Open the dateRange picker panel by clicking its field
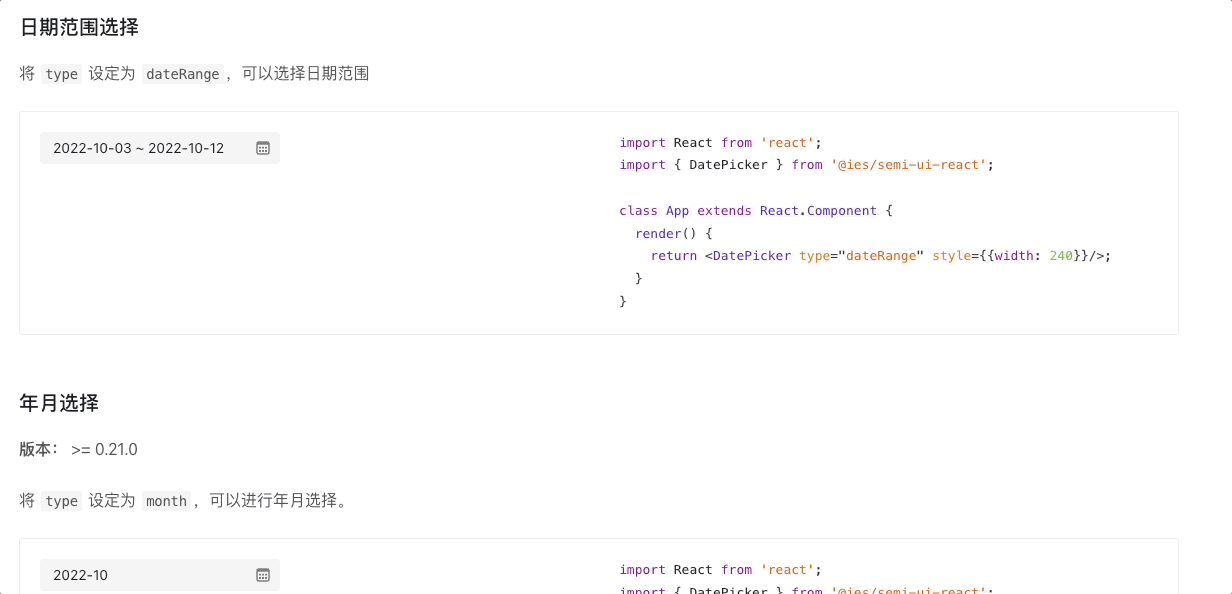The width and height of the screenshot is (1232, 594). [x=140, y=147]
